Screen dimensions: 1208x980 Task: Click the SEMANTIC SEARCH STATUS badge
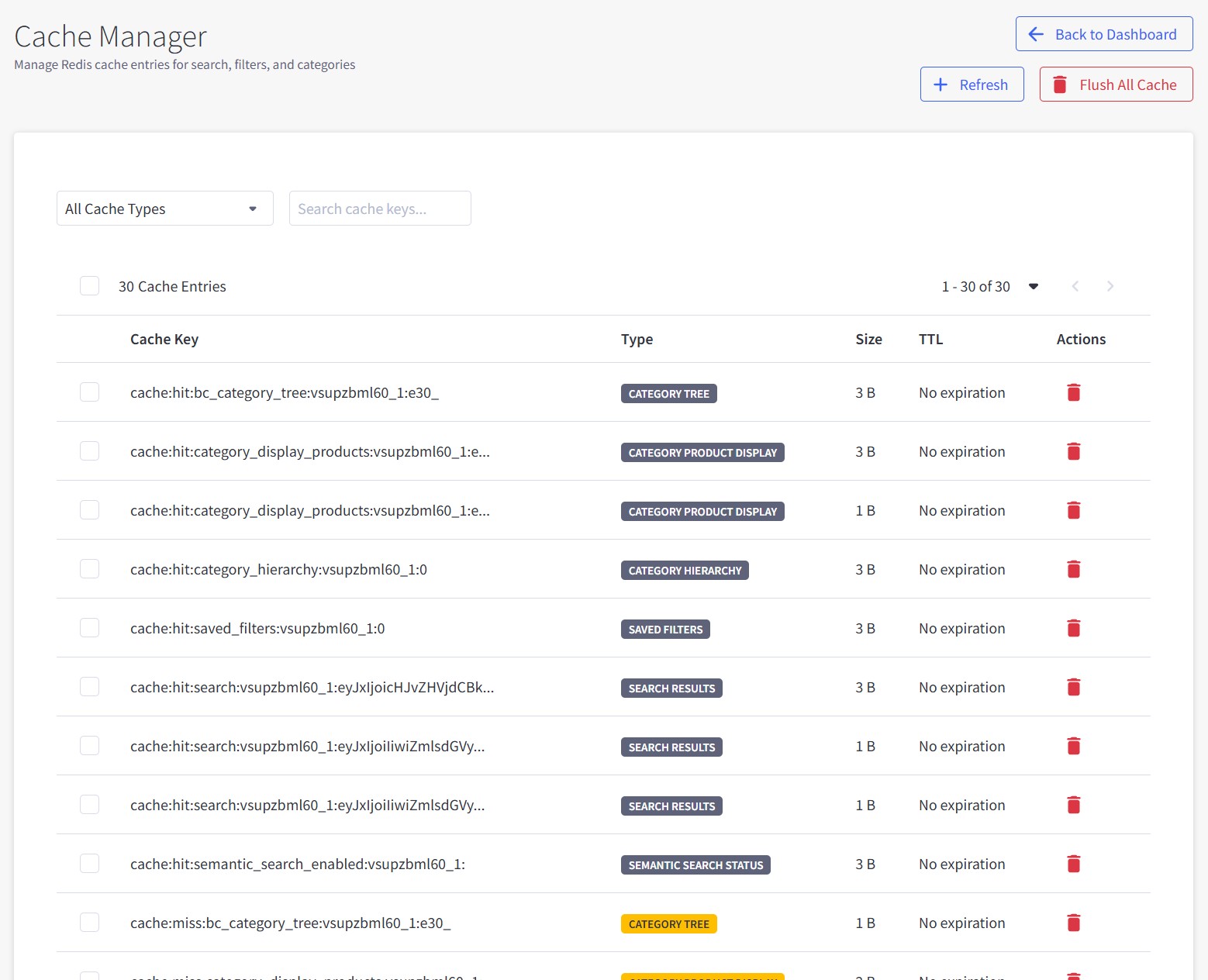pos(695,865)
